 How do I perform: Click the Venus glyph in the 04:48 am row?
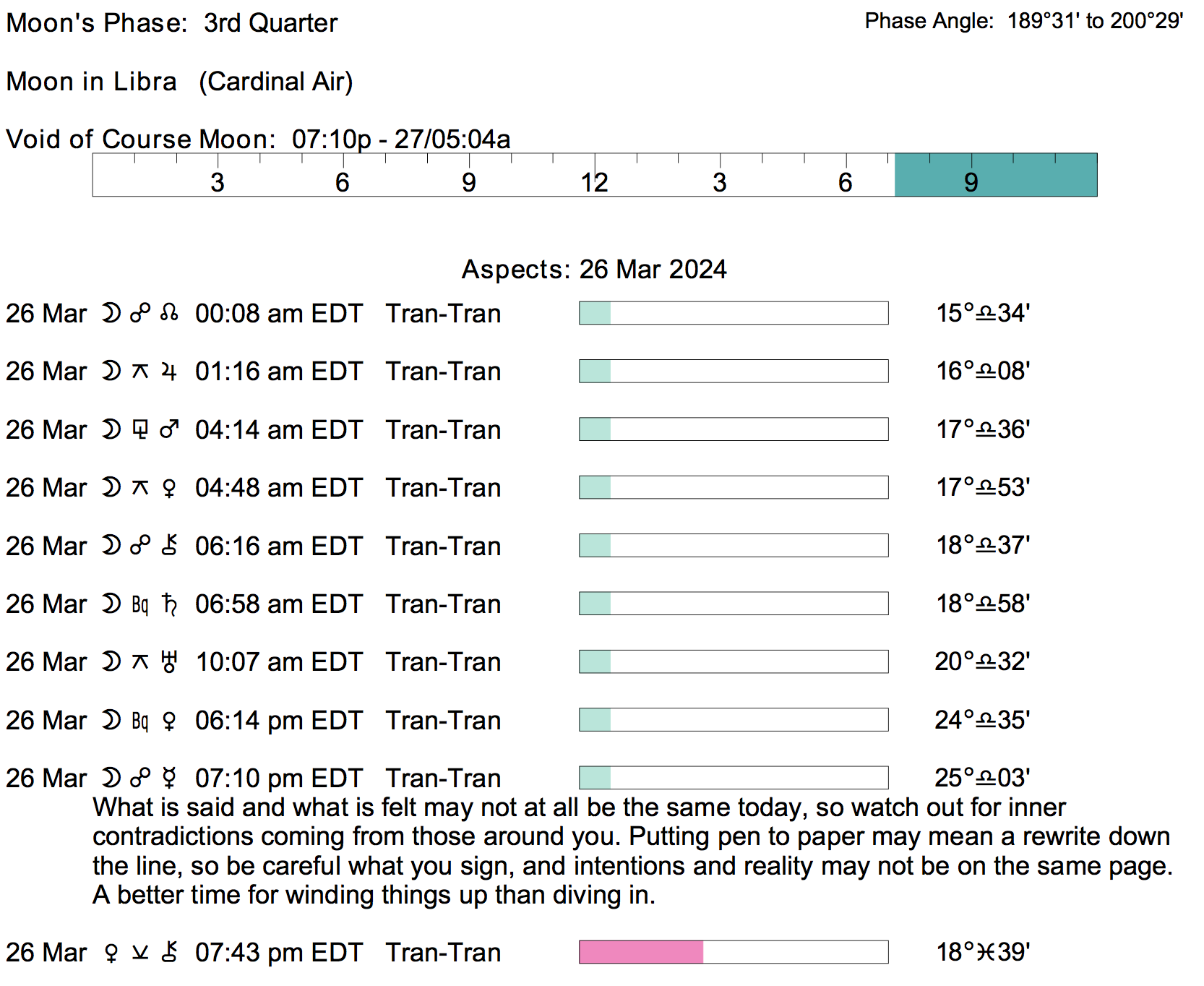pyautogui.click(x=169, y=488)
